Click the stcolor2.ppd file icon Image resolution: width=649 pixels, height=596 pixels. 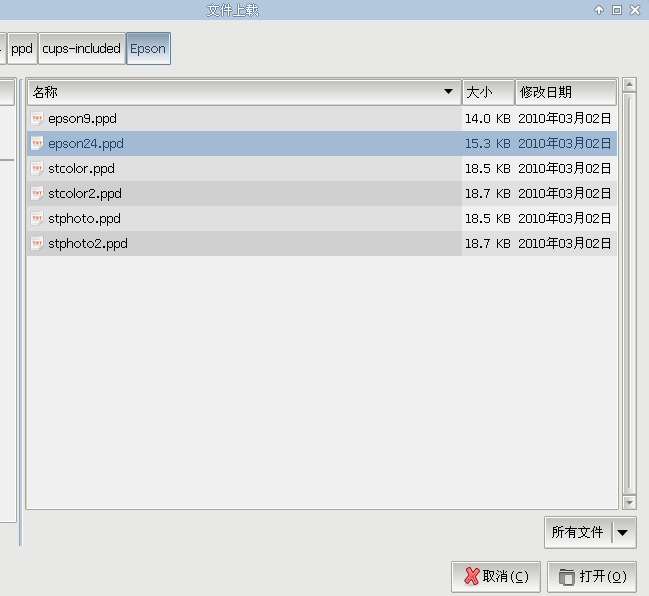(37, 193)
